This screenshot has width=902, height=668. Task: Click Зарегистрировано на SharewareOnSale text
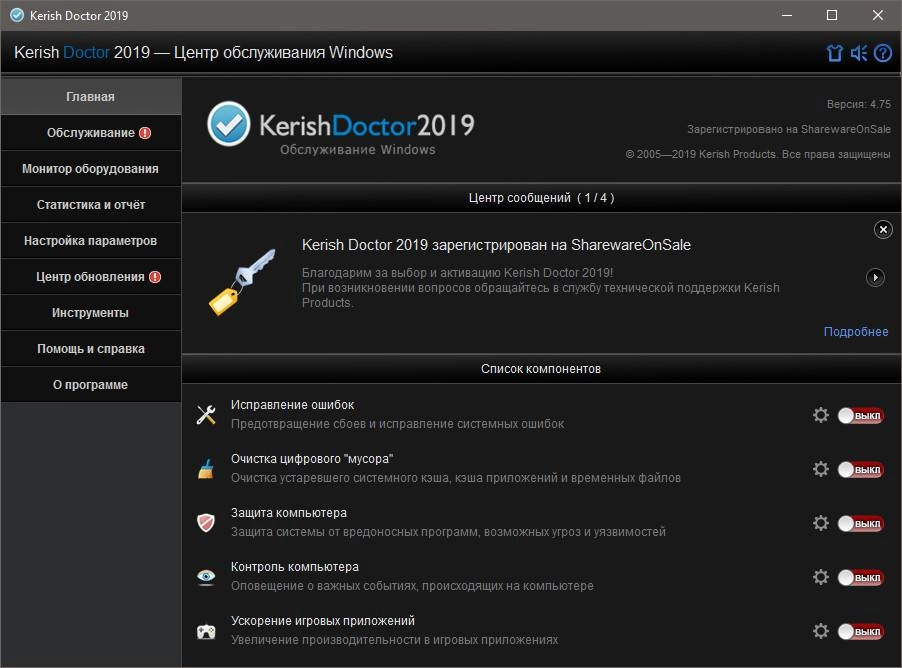point(789,129)
